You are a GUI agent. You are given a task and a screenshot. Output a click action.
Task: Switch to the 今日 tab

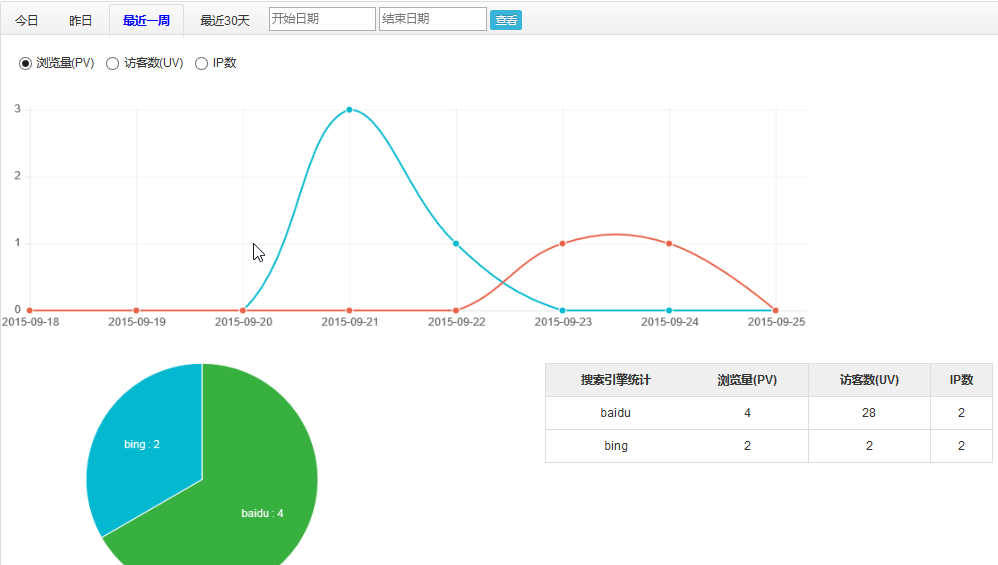pos(27,20)
